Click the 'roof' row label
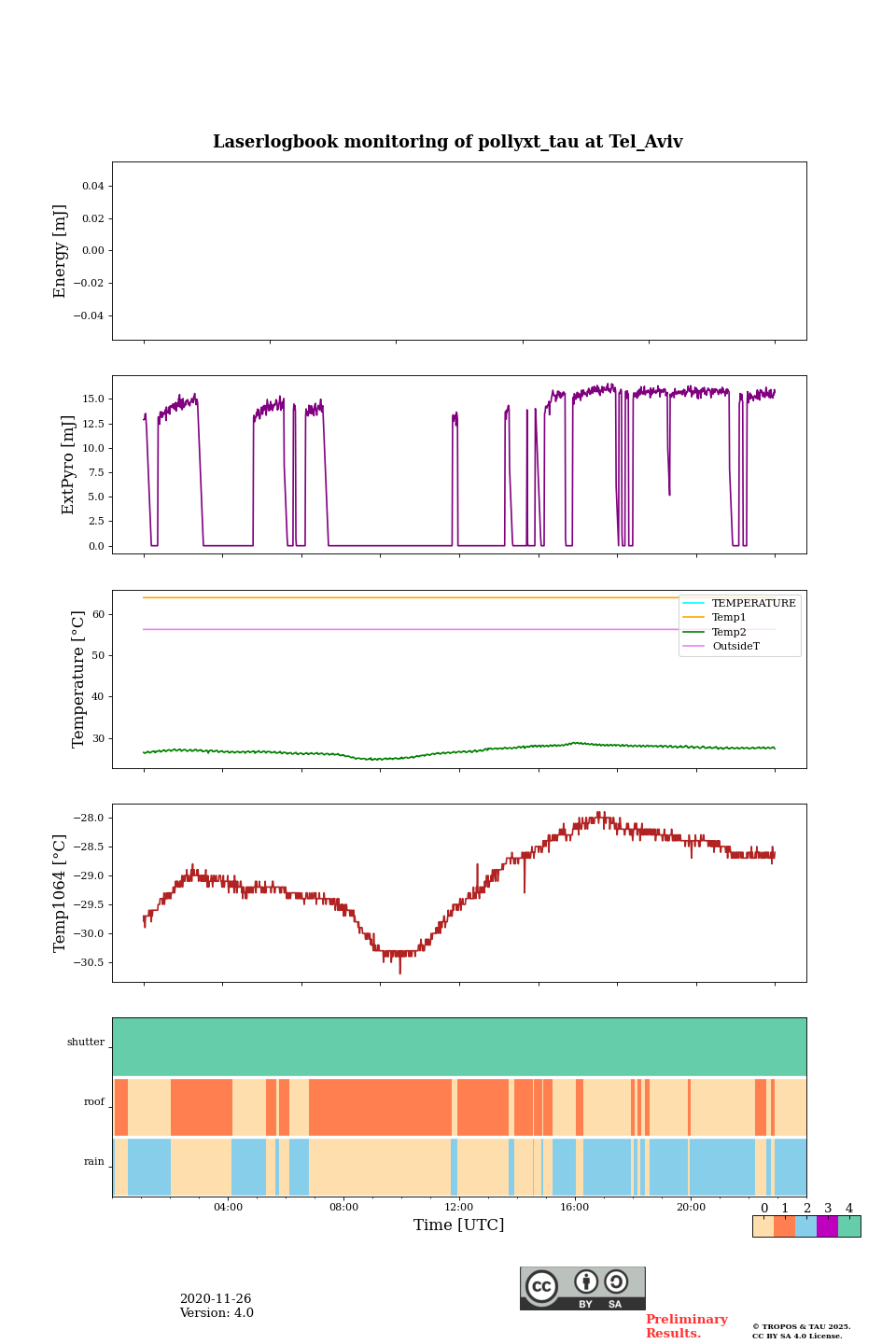896x1344 pixels. point(94,1102)
